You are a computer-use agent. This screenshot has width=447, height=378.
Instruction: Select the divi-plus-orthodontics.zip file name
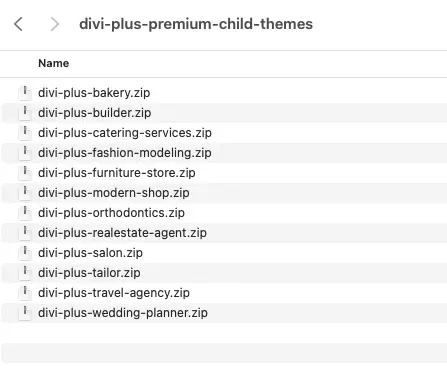[x=111, y=213]
